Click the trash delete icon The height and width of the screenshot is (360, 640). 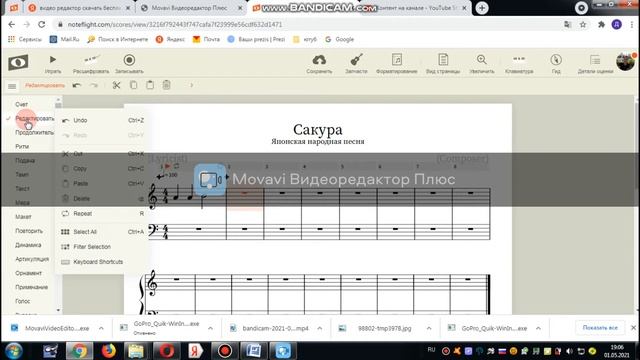[x=167, y=85]
